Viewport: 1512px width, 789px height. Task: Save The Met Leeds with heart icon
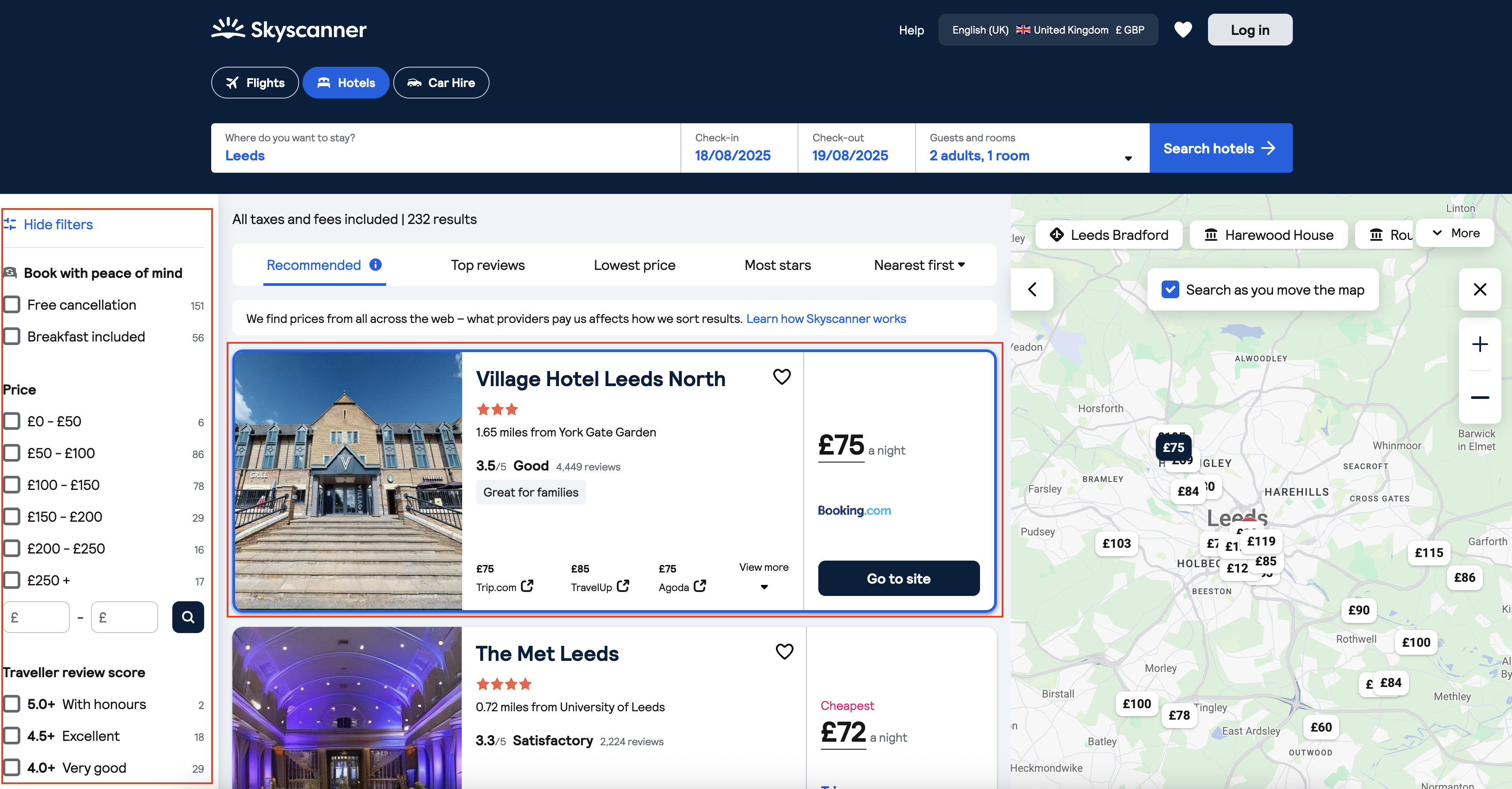(x=785, y=651)
